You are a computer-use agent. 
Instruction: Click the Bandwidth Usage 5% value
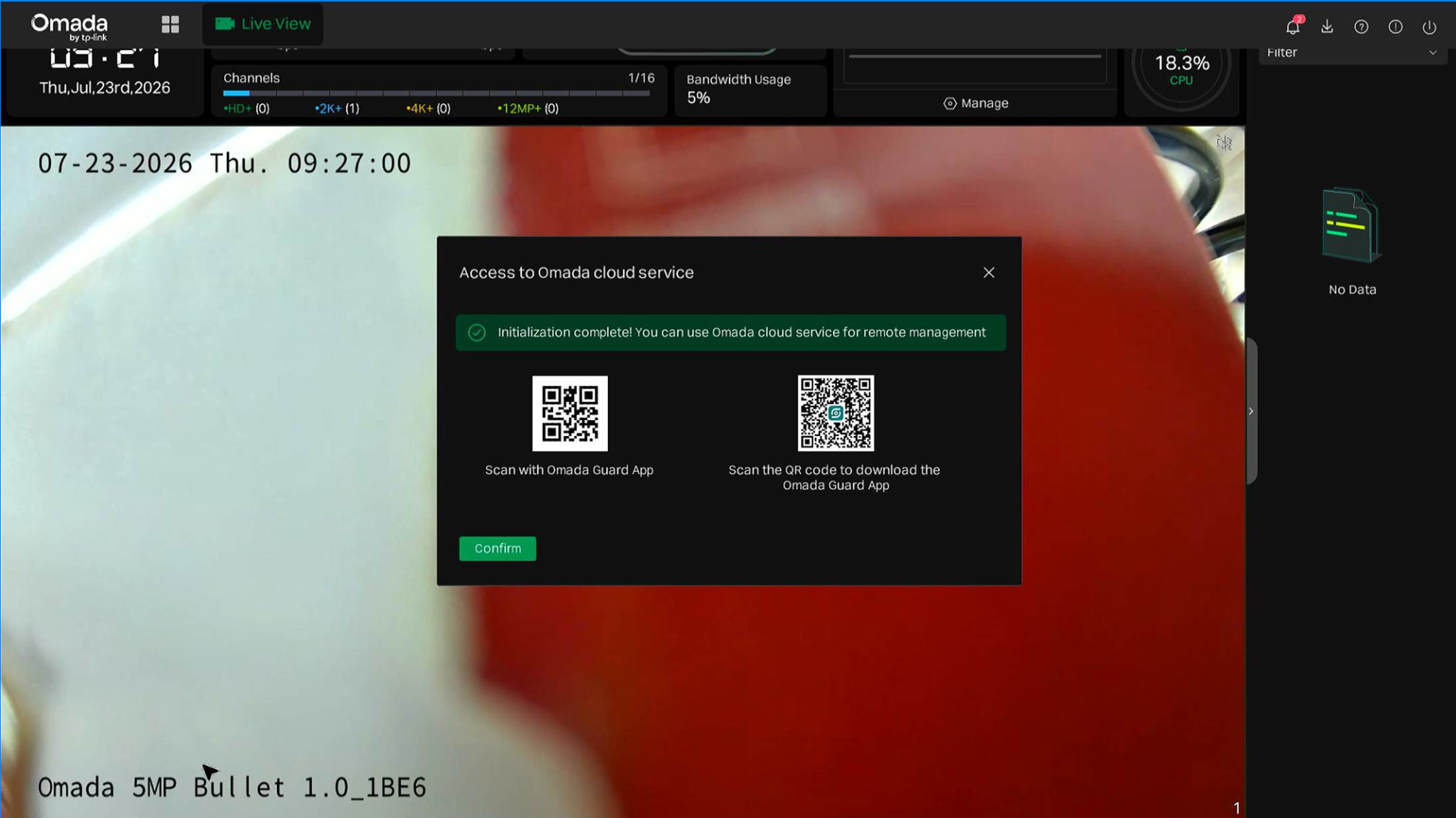click(x=698, y=98)
